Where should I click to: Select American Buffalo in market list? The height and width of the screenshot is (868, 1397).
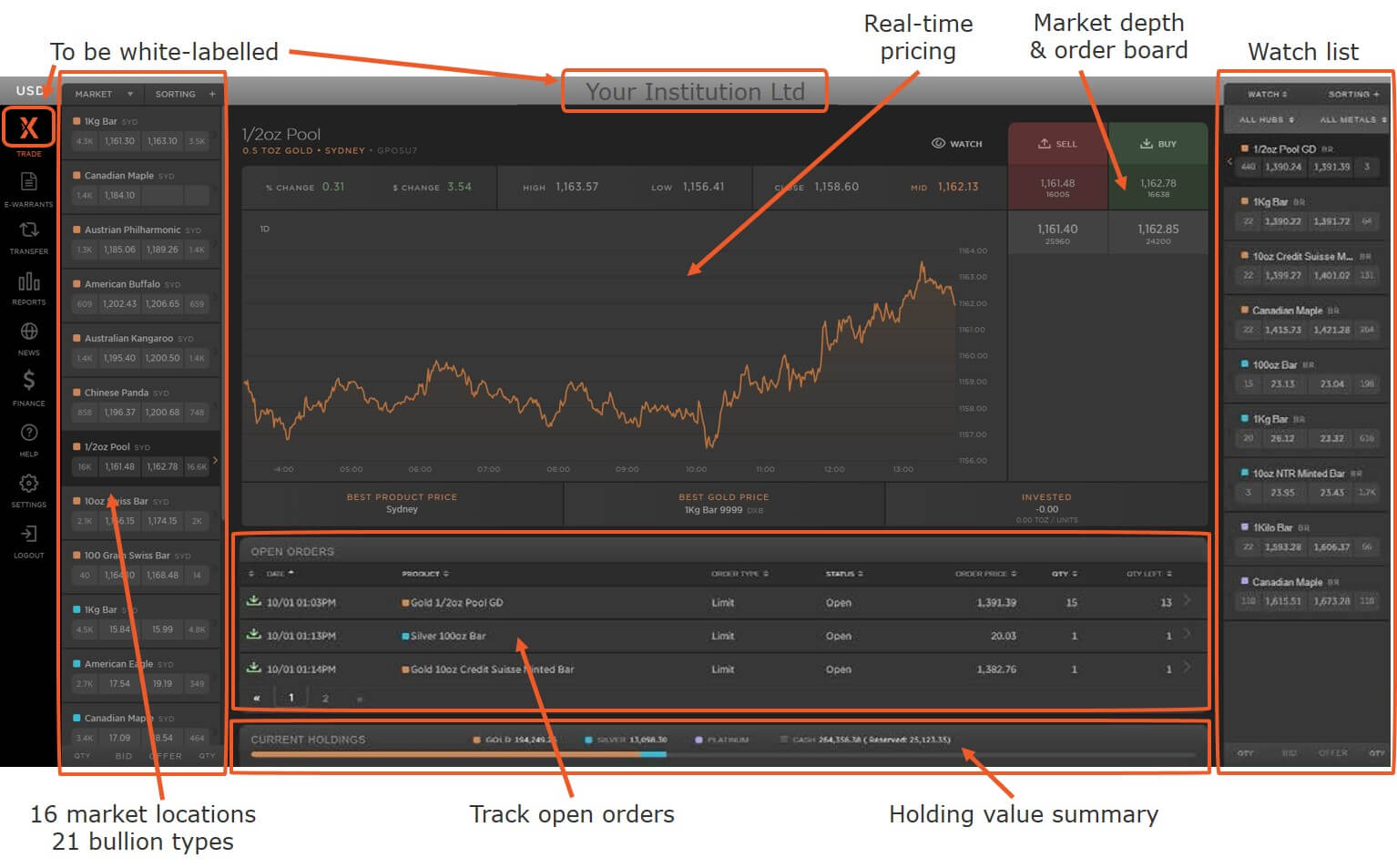click(141, 294)
